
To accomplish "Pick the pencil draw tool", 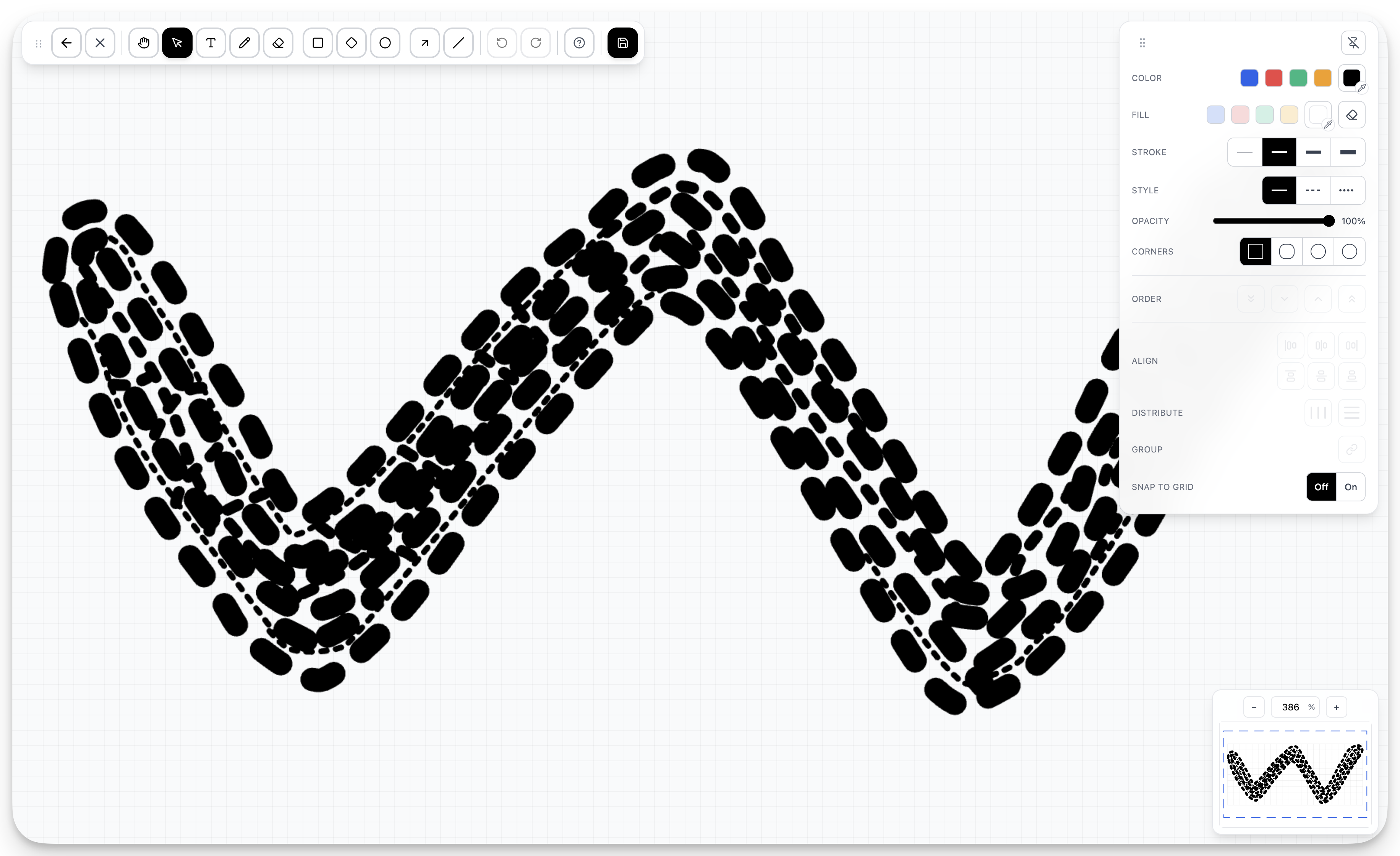I will click(244, 43).
